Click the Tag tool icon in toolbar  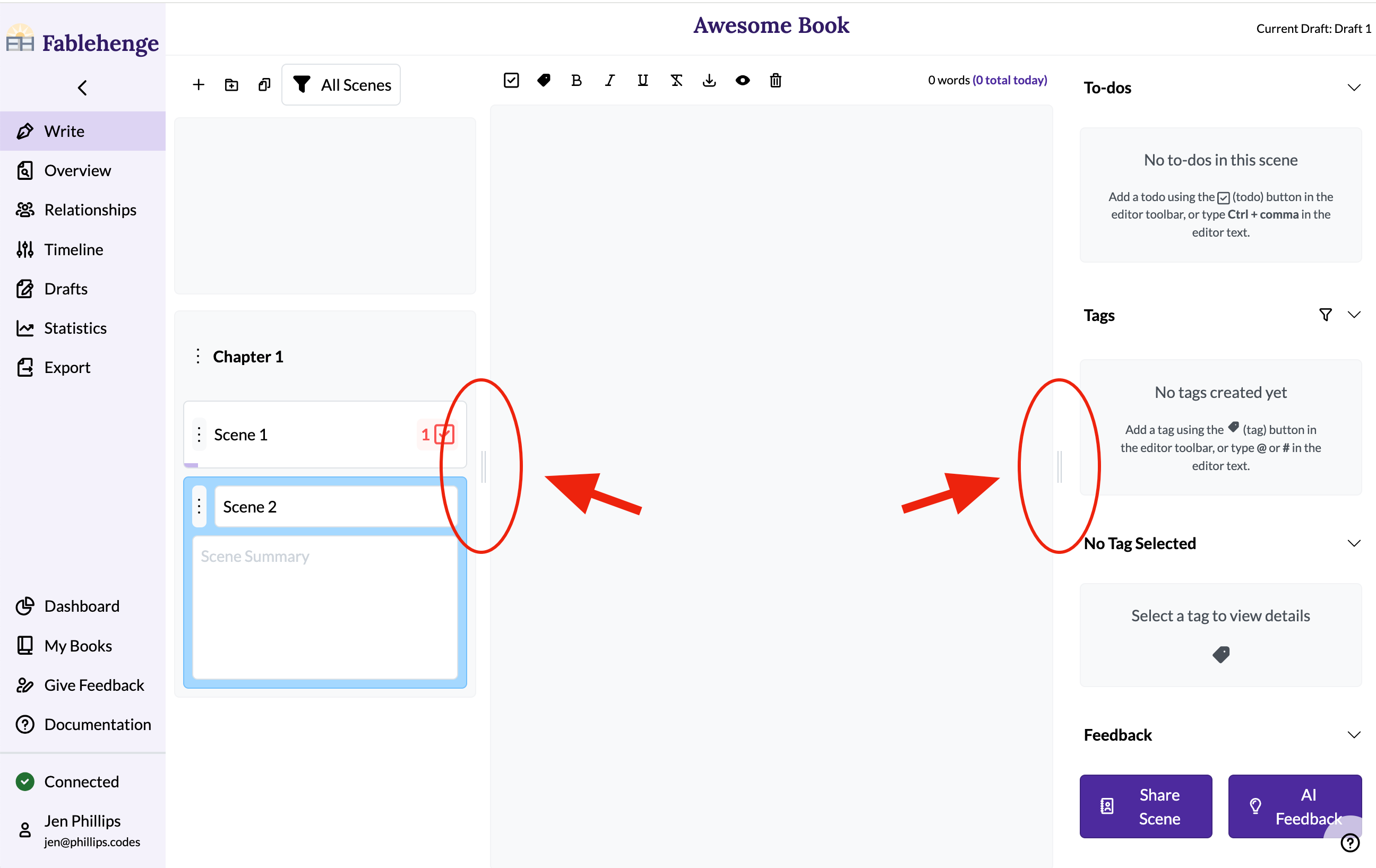543,80
